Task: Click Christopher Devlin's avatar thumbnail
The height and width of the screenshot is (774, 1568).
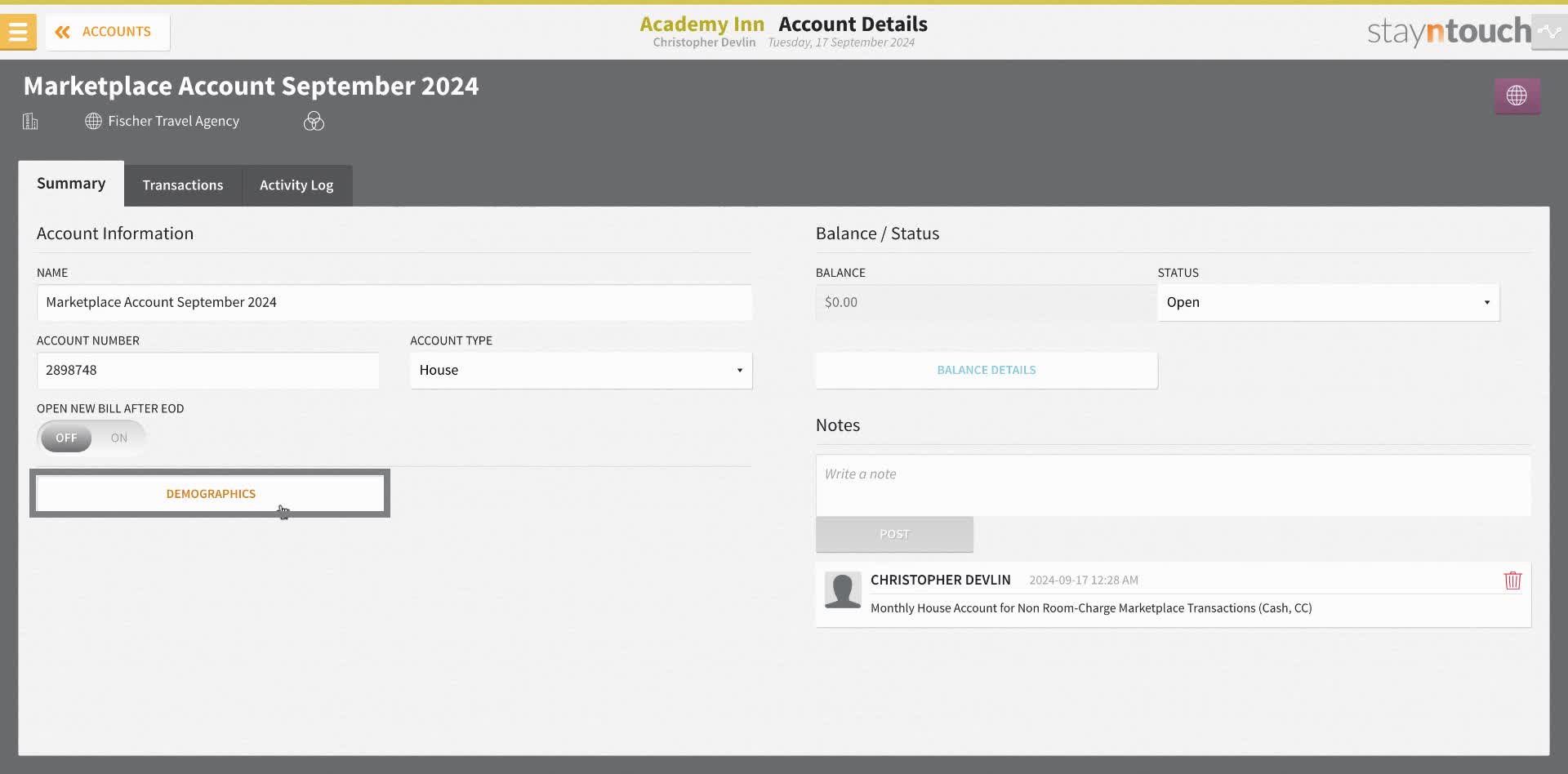Action: (843, 589)
